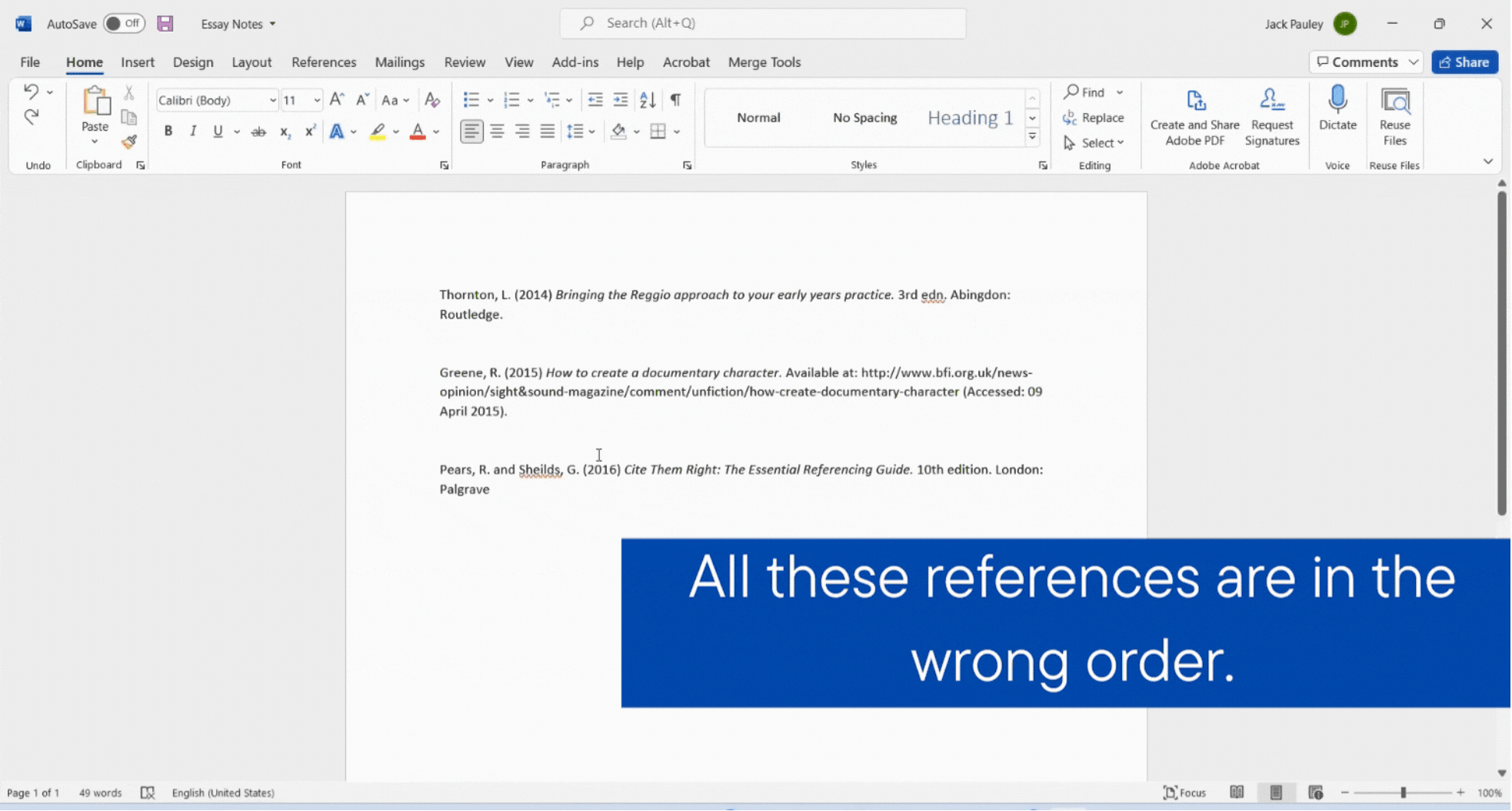Apply yellow text highlight color
1512x811 pixels.
click(377, 132)
